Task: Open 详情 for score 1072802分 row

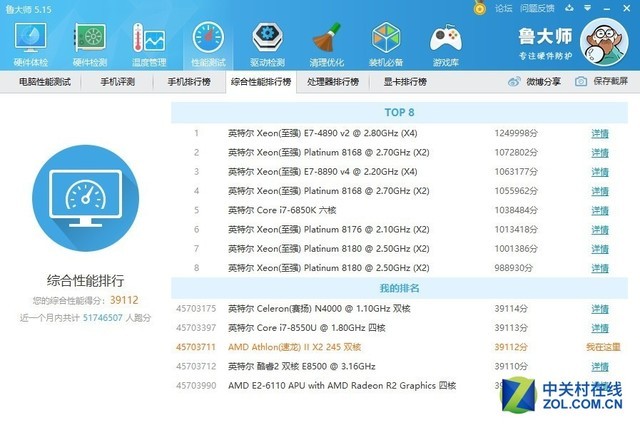Action: pos(600,153)
